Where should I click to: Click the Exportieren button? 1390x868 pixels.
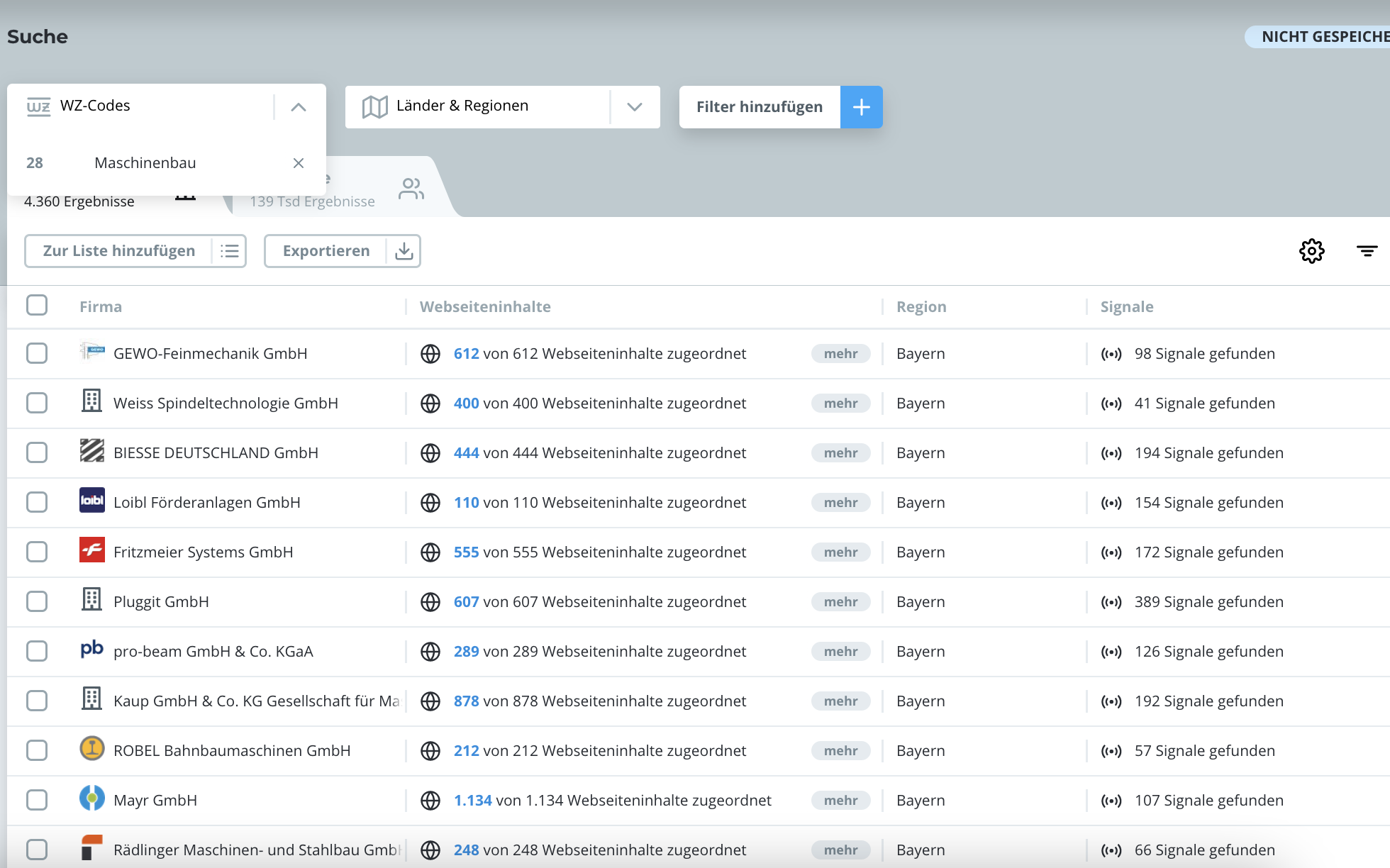(326, 251)
